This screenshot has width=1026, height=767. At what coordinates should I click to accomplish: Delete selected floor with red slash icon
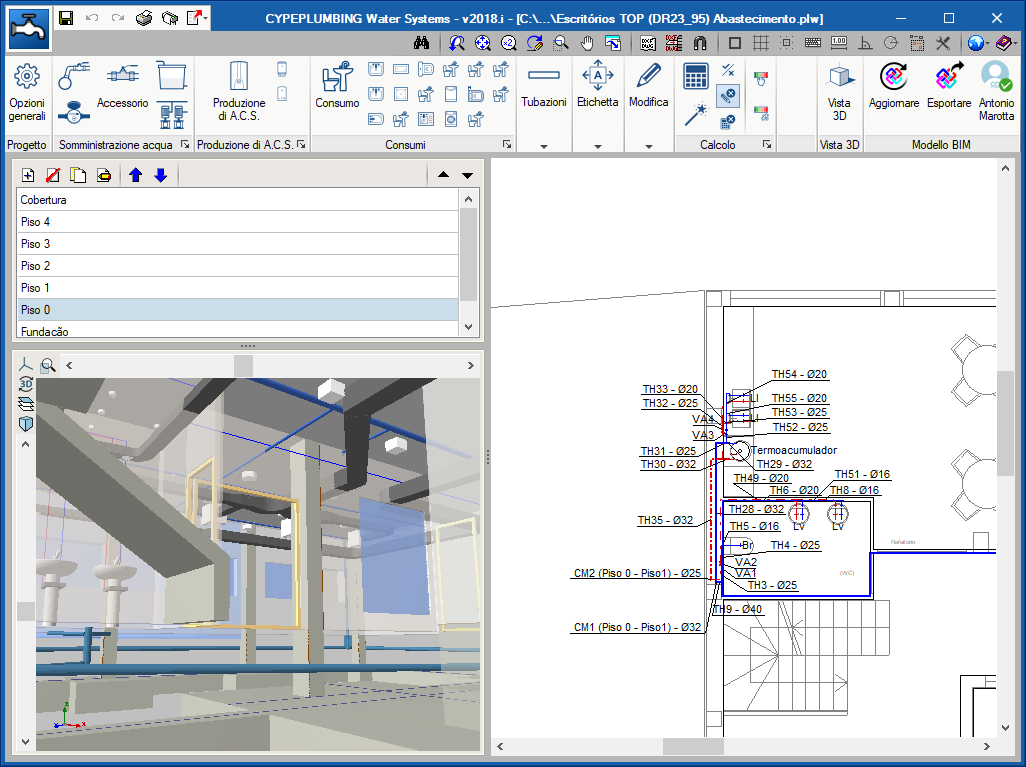coord(53,175)
